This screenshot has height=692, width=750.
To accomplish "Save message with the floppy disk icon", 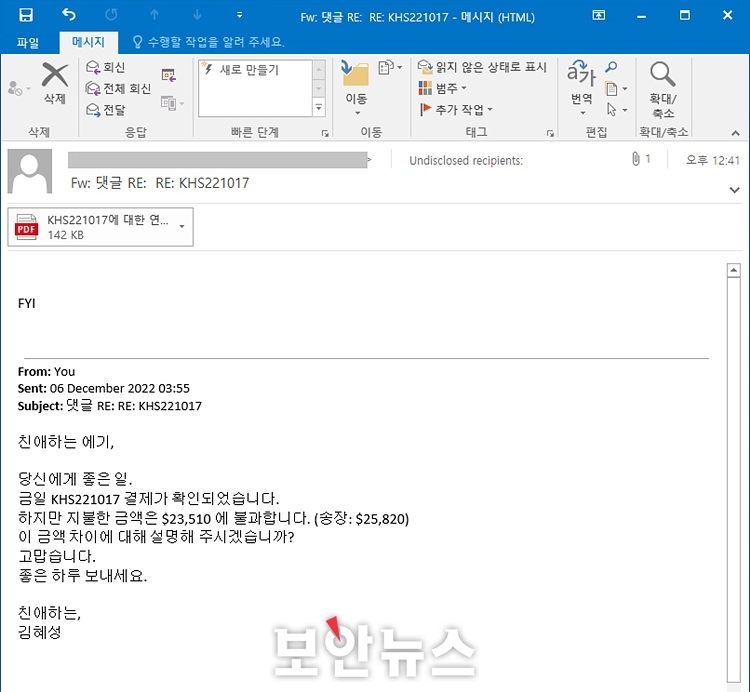I will pos(26,15).
